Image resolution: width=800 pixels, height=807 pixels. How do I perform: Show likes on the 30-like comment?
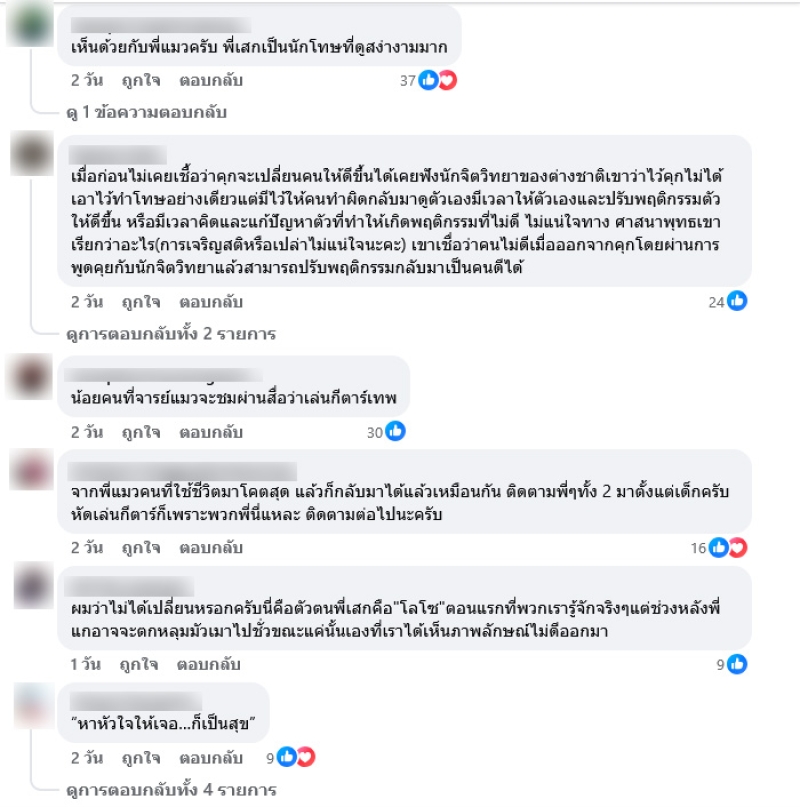[x=386, y=432]
